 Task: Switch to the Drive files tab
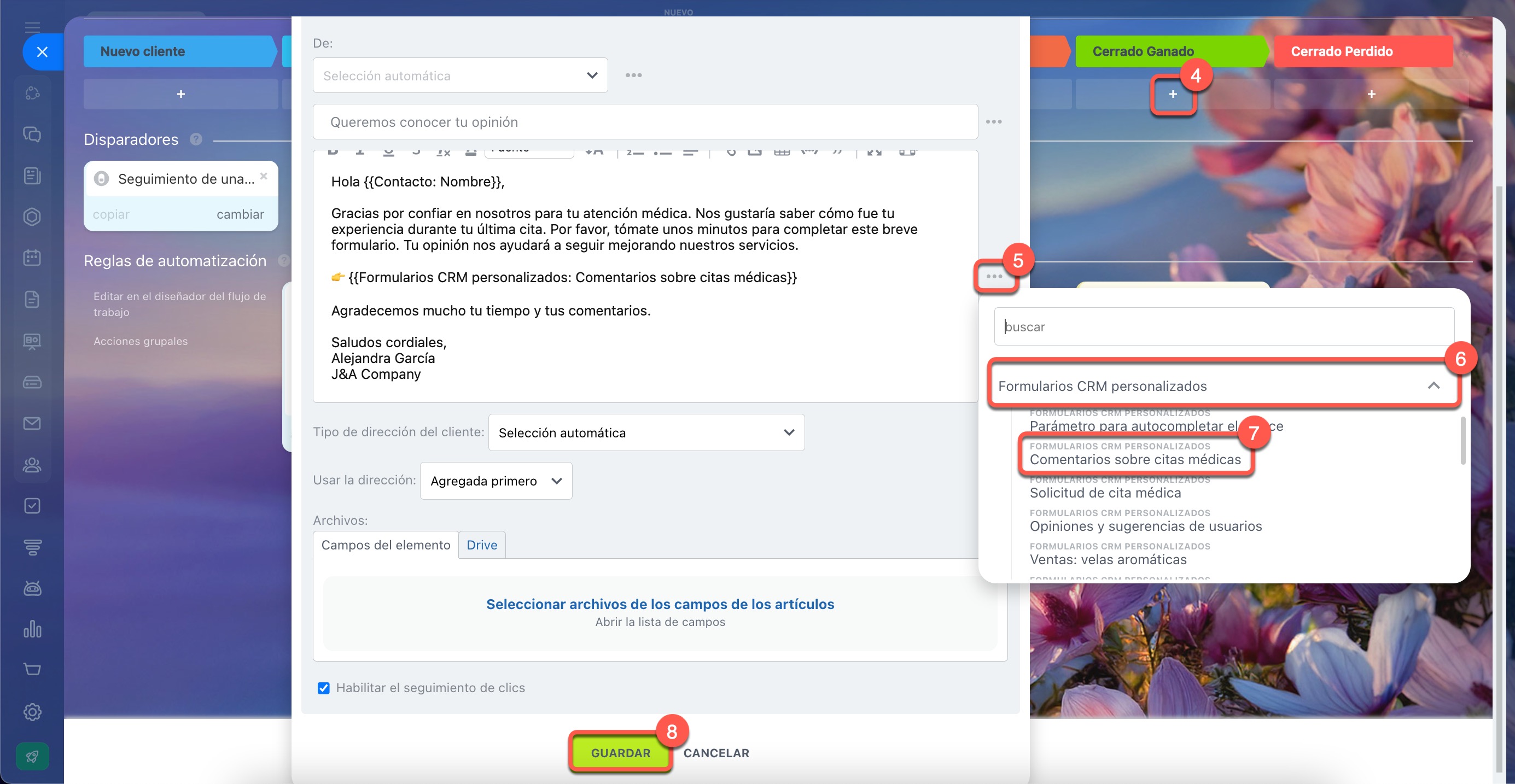point(482,545)
